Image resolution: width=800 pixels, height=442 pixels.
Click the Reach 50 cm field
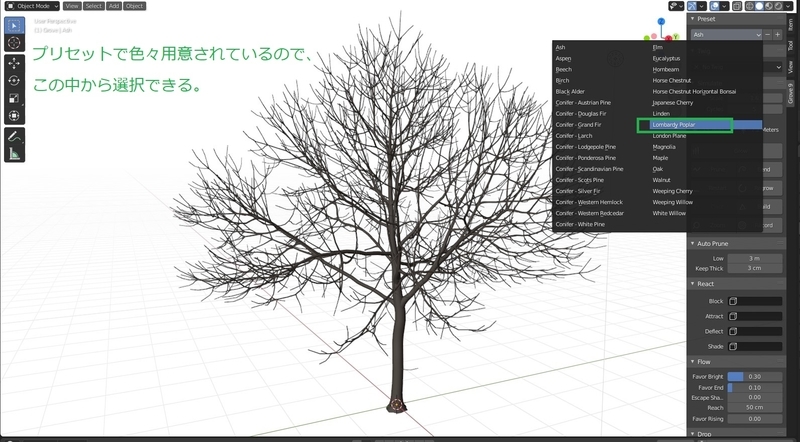click(755, 407)
